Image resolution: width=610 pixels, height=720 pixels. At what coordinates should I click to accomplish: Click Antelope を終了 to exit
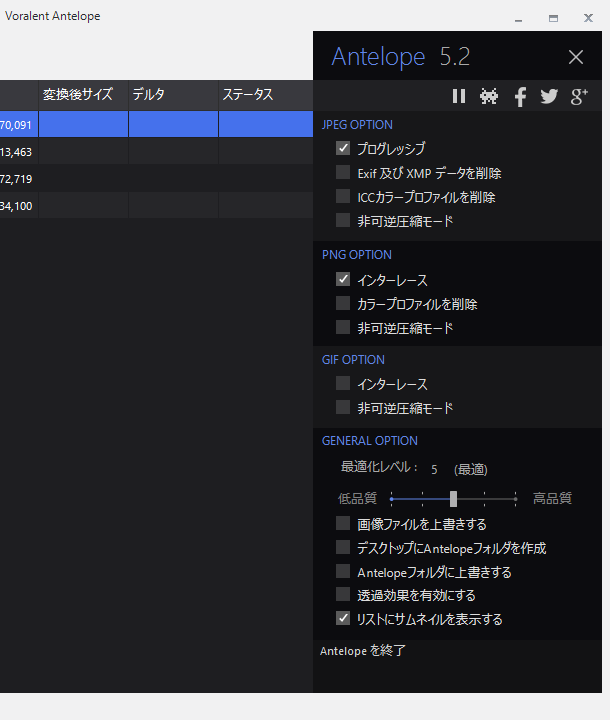coord(362,651)
